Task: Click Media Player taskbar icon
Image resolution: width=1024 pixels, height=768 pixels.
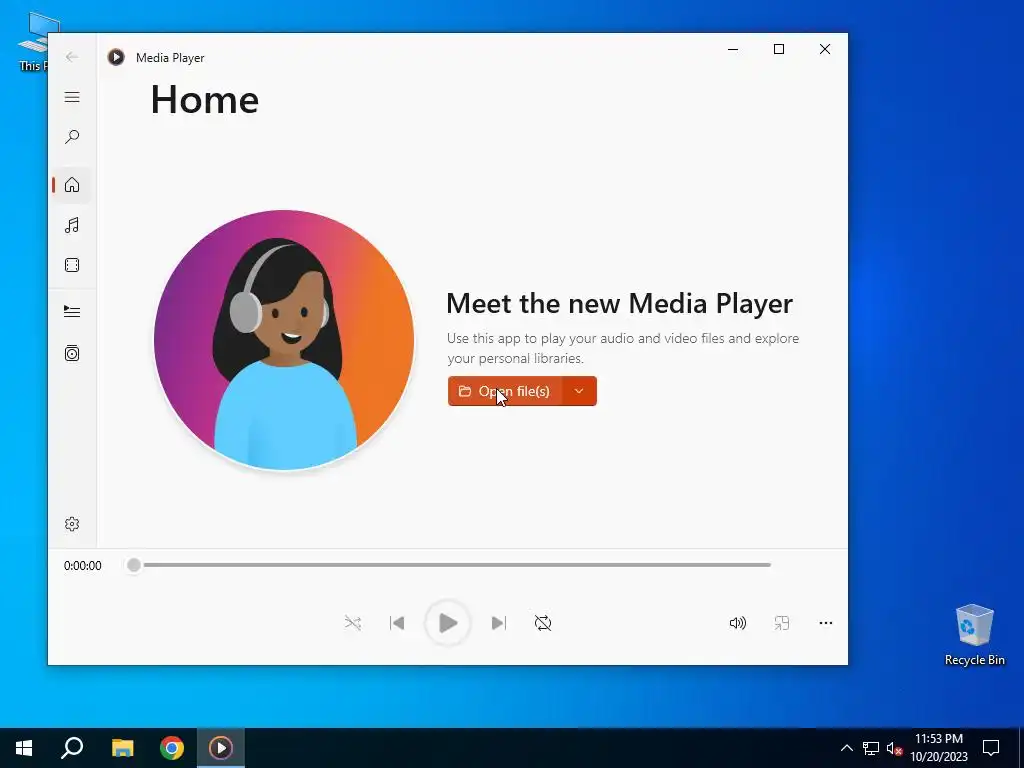Action: click(x=221, y=748)
